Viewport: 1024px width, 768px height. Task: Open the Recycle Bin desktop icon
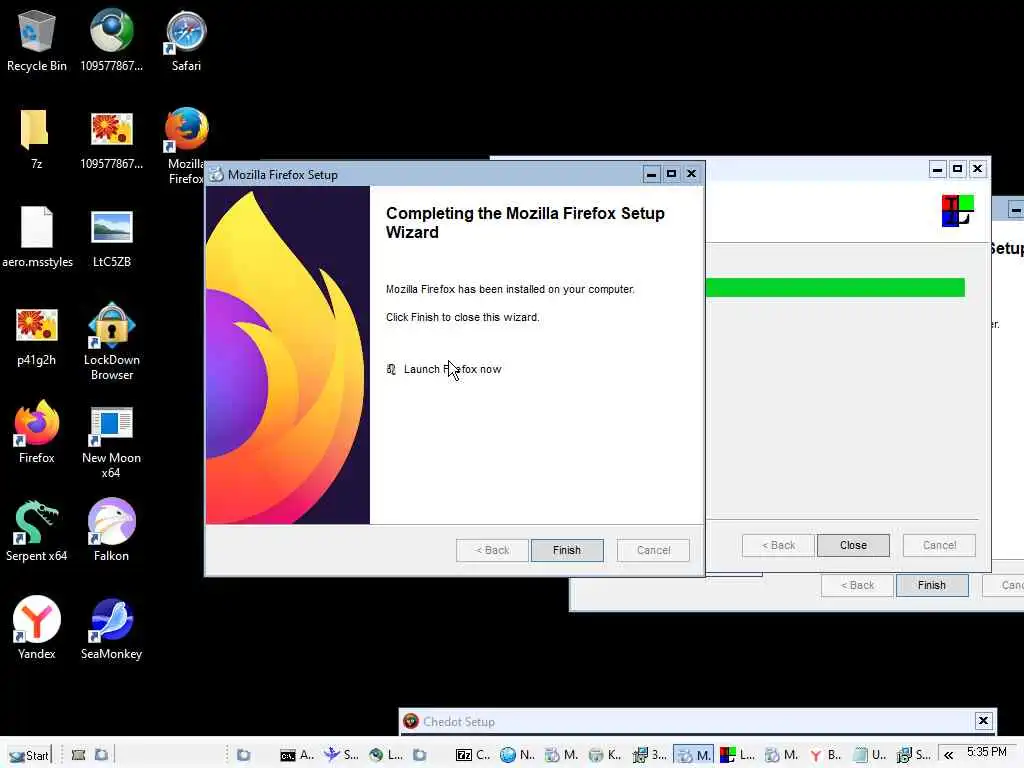(x=37, y=40)
